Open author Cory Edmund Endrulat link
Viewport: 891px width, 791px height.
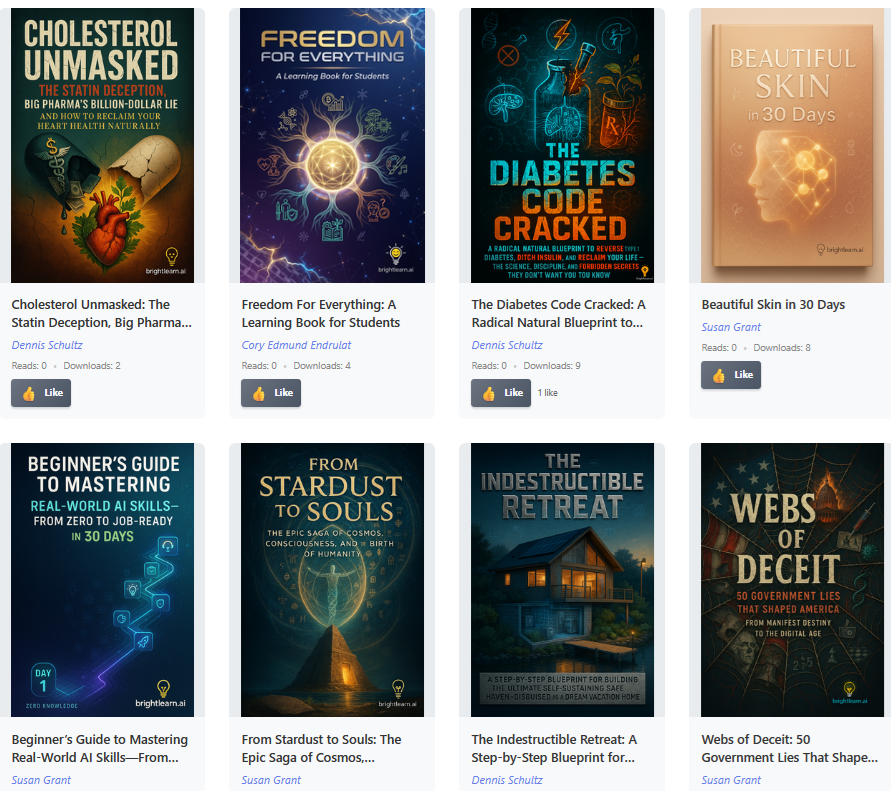296,345
